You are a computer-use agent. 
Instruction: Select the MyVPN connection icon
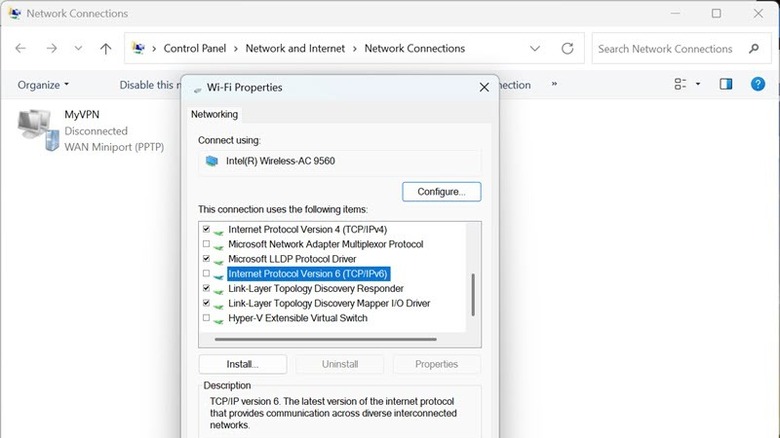coord(38,130)
